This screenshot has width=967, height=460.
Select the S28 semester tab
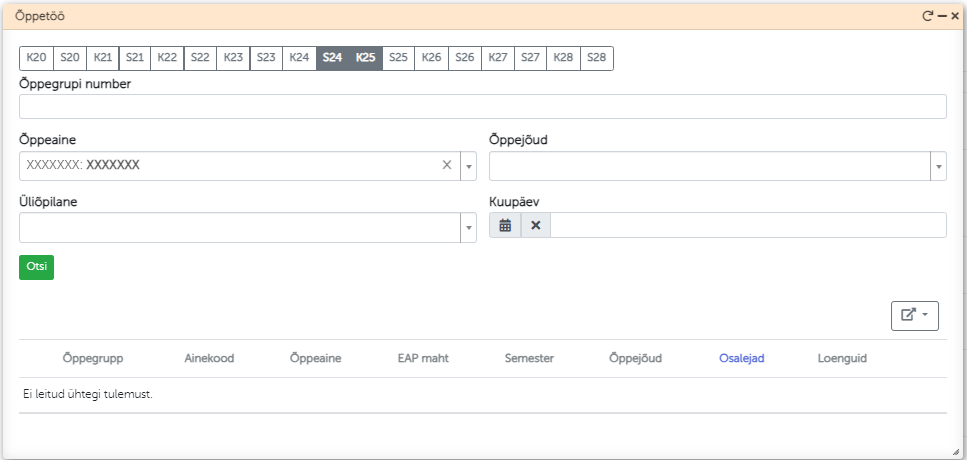[x=596, y=58]
